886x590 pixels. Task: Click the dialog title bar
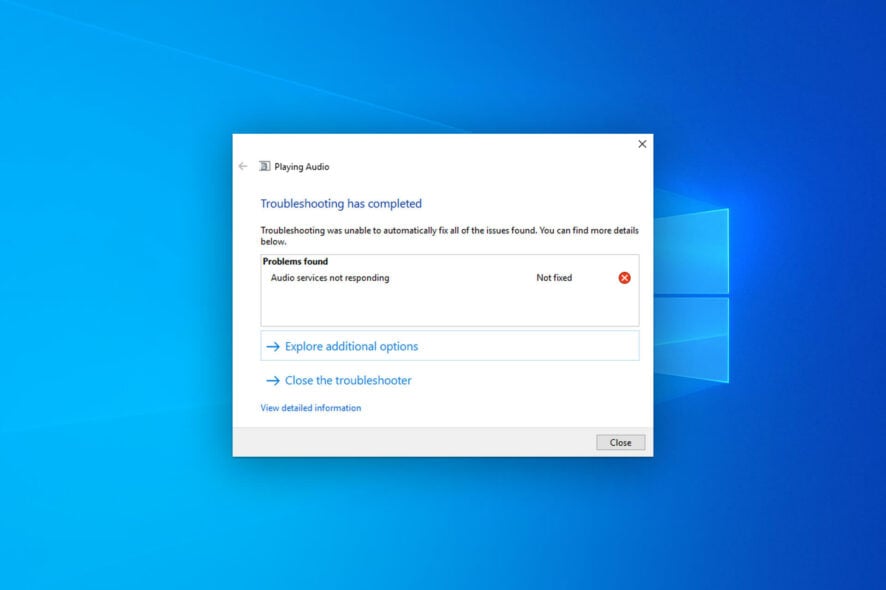[x=440, y=144]
